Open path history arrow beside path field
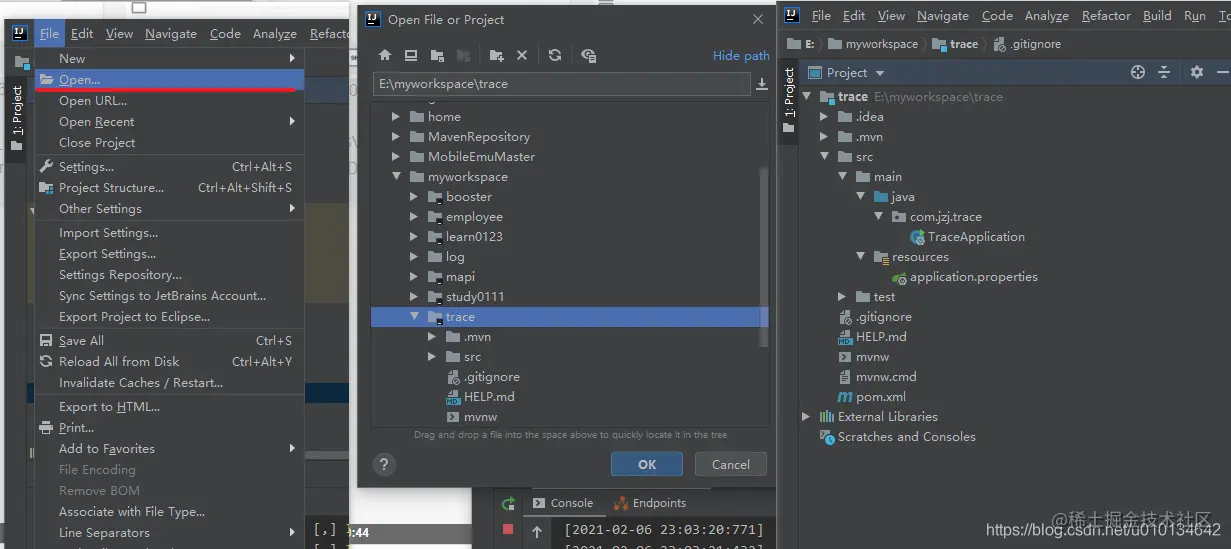The image size is (1231, 549). point(762,84)
